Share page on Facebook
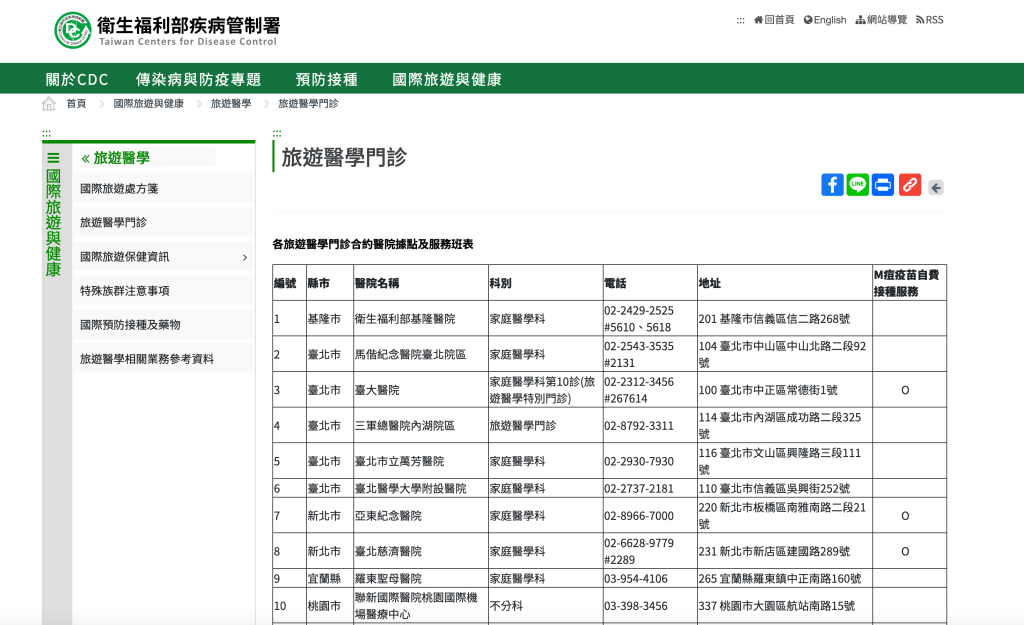This screenshot has width=1024, height=625. coord(832,185)
